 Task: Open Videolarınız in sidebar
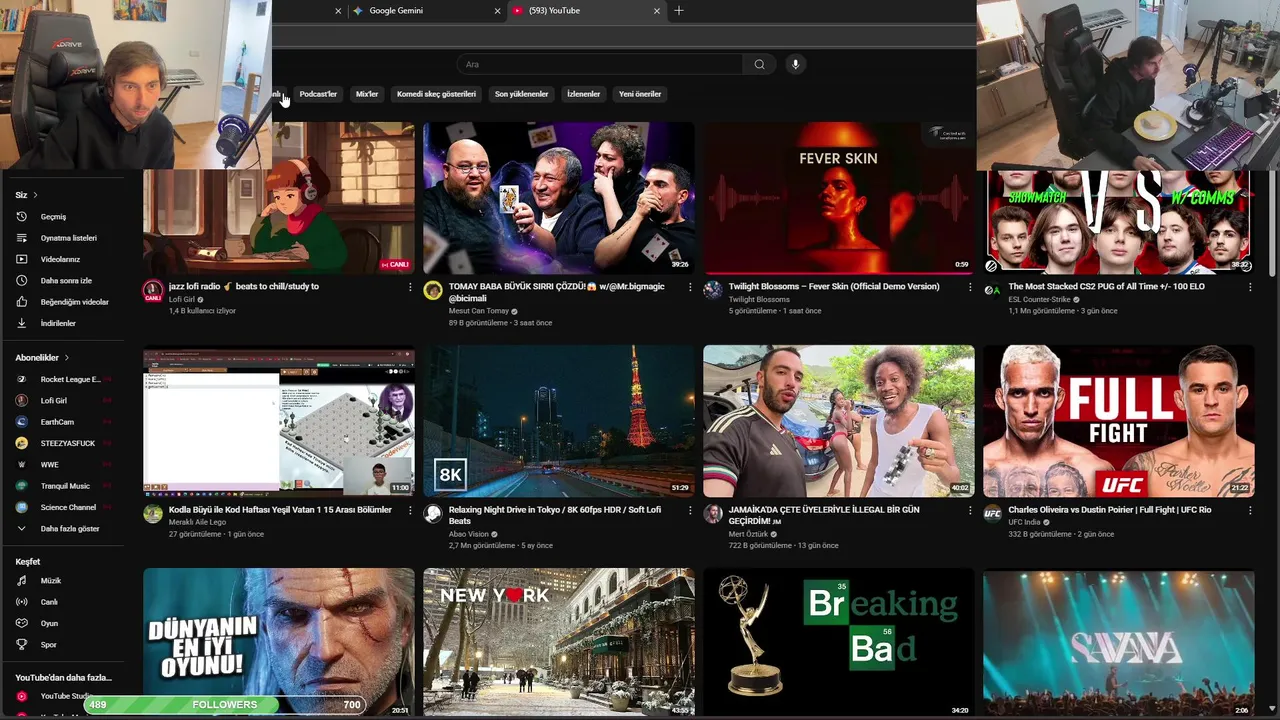[60, 260]
